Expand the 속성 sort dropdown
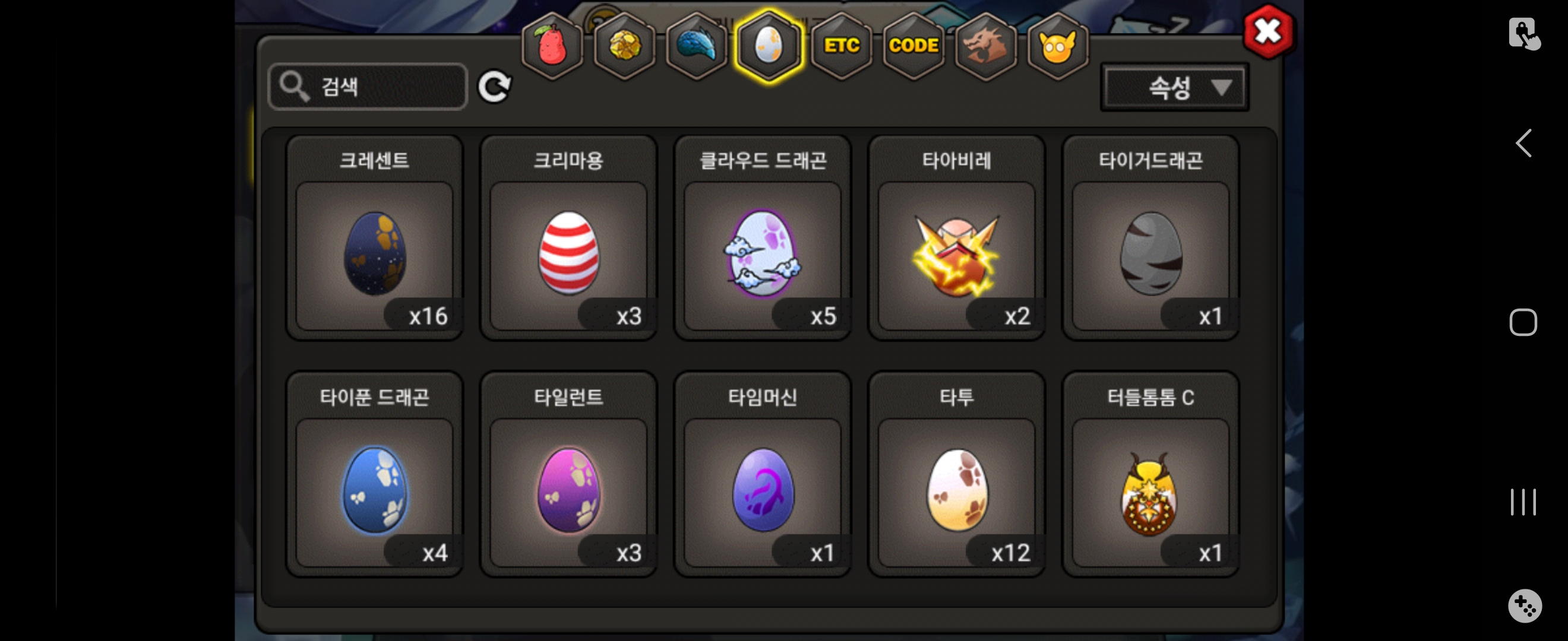This screenshot has width=1568, height=641. click(1174, 87)
